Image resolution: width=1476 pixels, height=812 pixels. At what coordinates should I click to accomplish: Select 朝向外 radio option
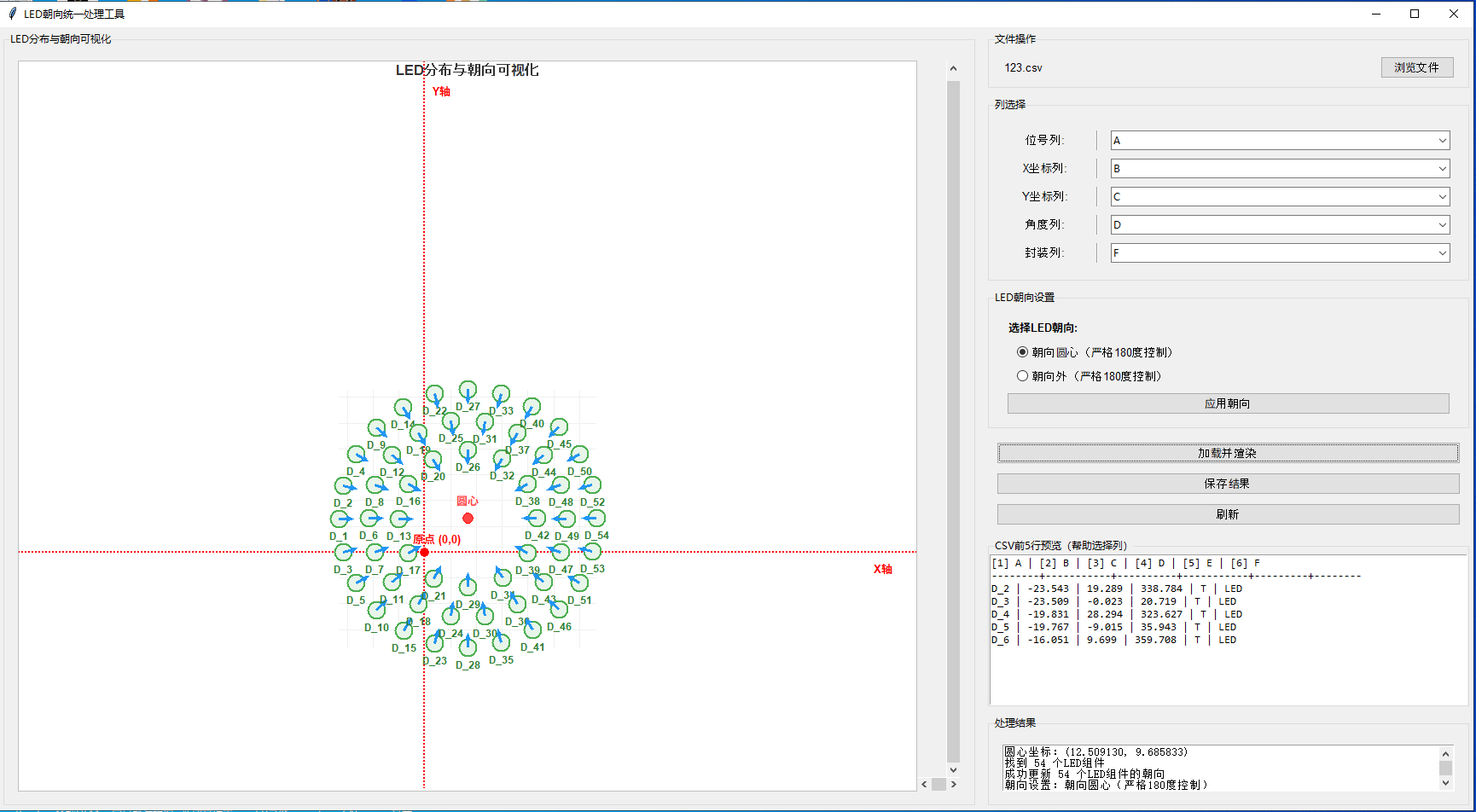[x=1022, y=375]
